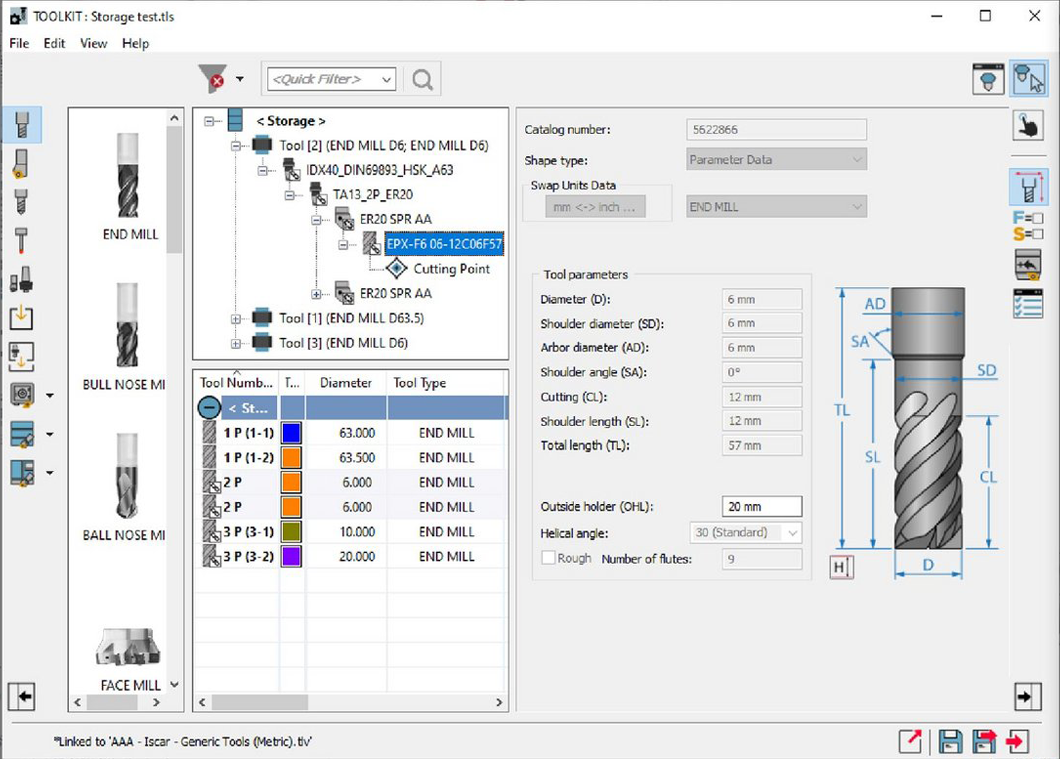Image resolution: width=1060 pixels, height=759 pixels.
Task: Open the Helical angle dropdown
Action: (x=745, y=533)
